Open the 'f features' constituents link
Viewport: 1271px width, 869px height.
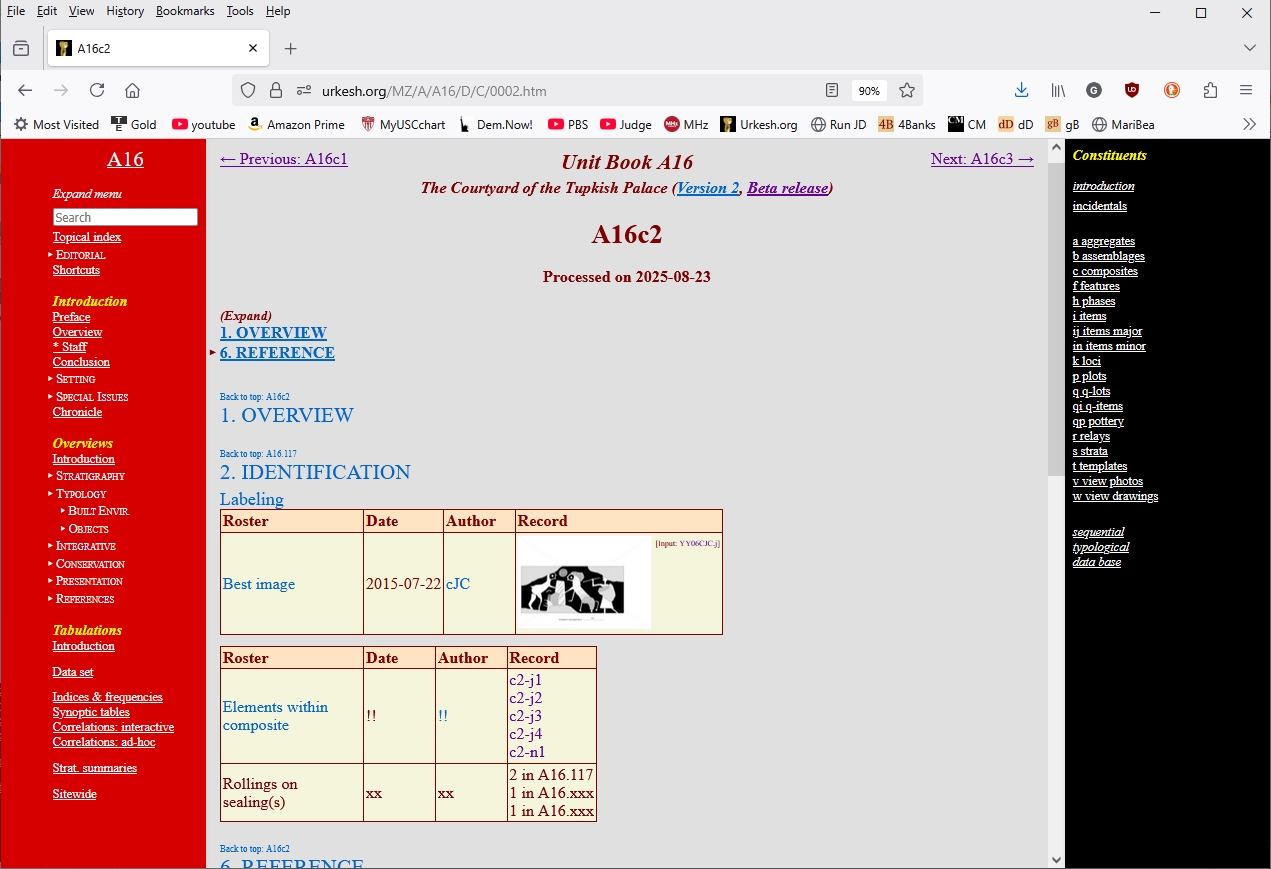coord(1096,286)
